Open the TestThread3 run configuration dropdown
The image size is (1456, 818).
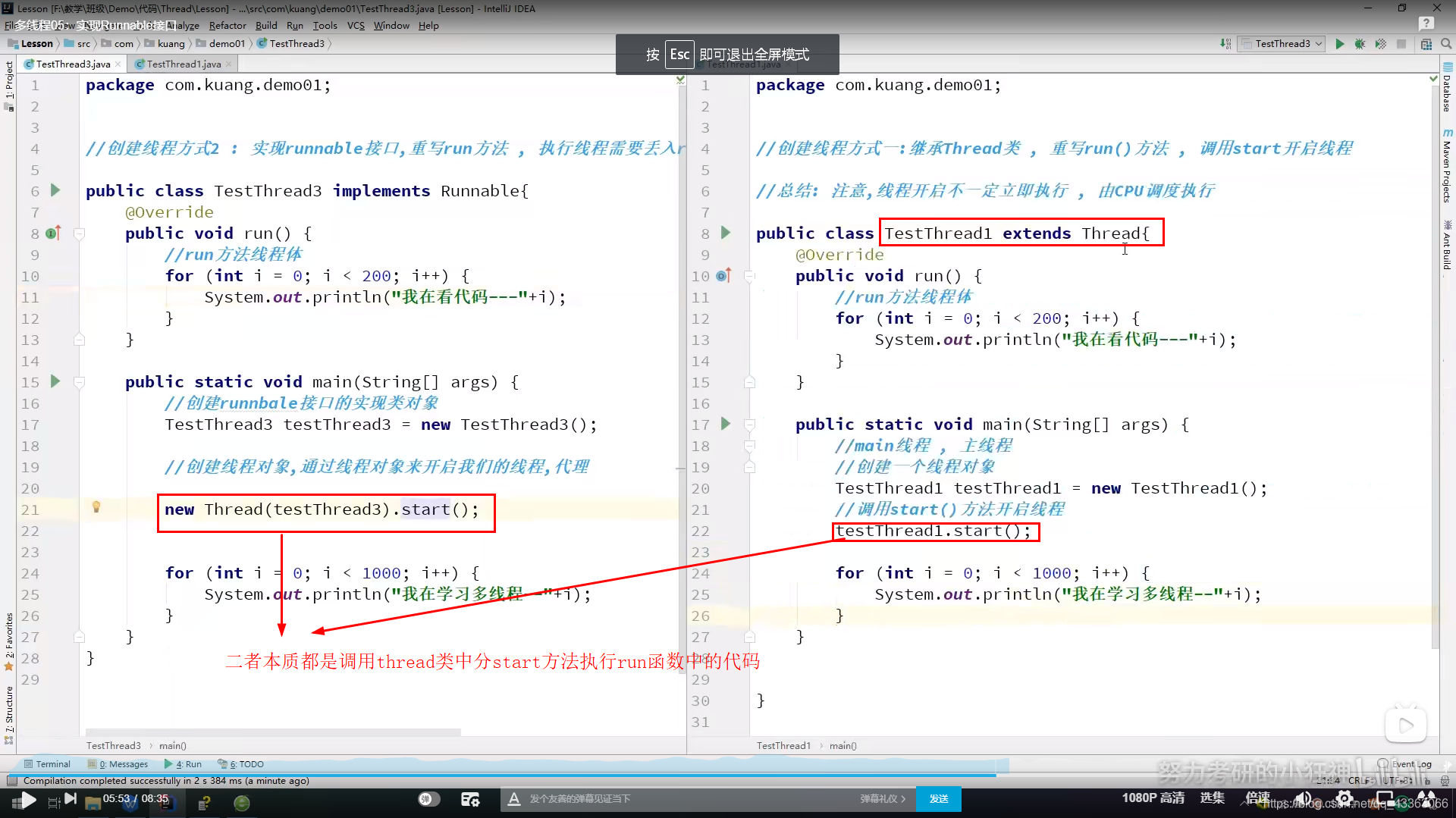pyautogui.click(x=1281, y=44)
